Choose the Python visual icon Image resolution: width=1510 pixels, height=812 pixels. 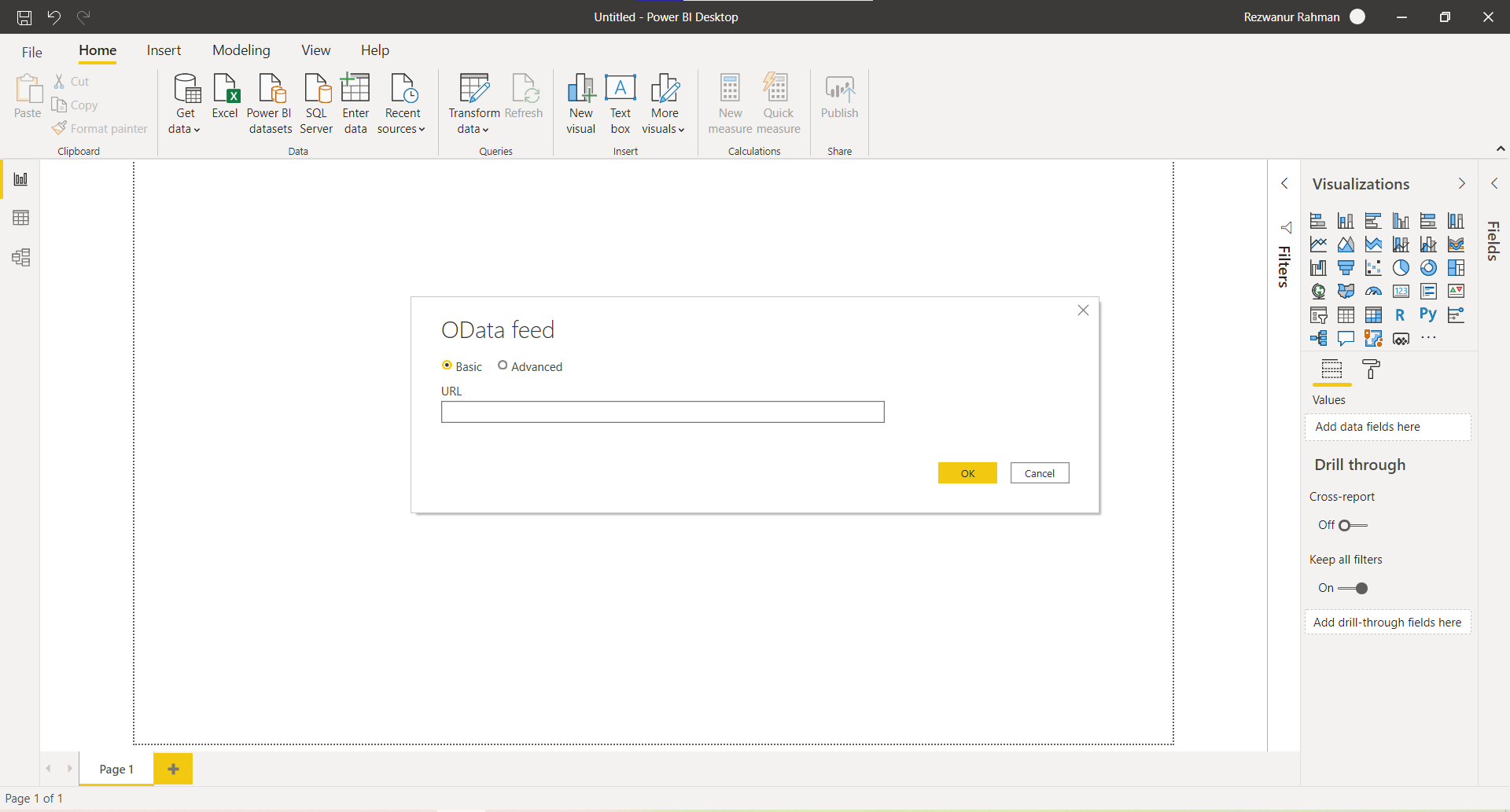tap(1428, 314)
